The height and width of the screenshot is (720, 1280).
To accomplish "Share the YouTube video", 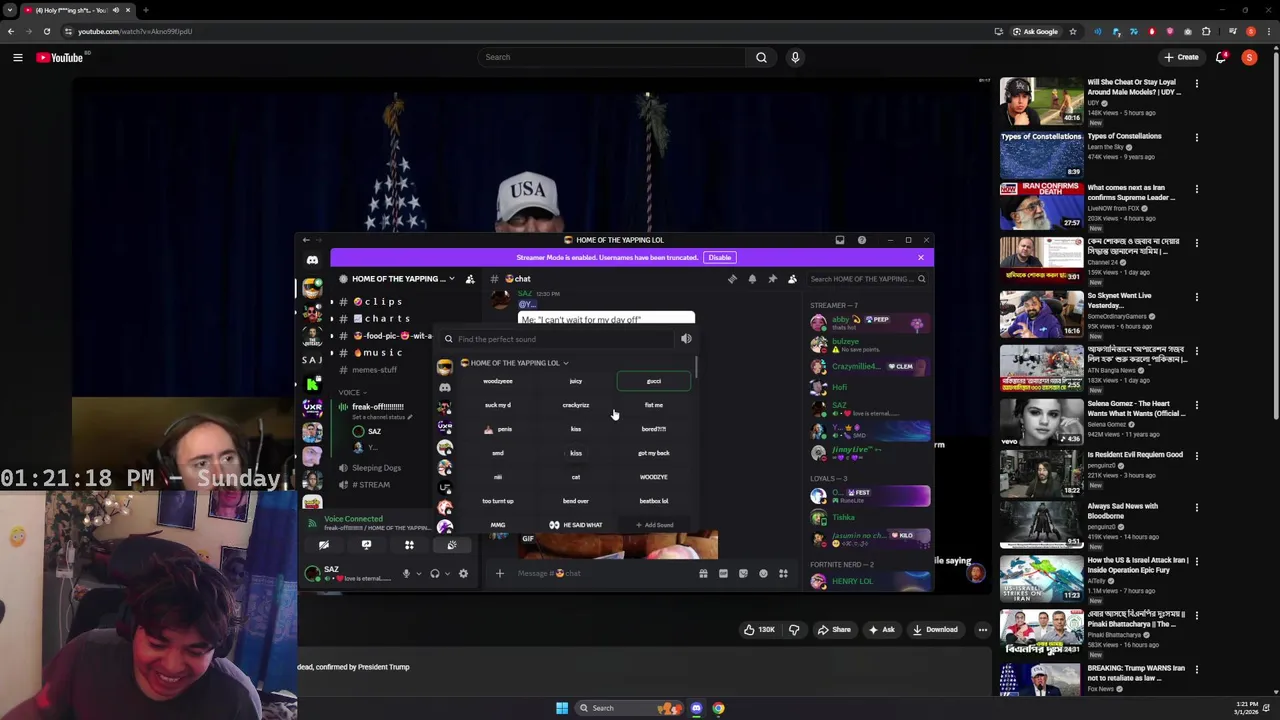I will (834, 630).
